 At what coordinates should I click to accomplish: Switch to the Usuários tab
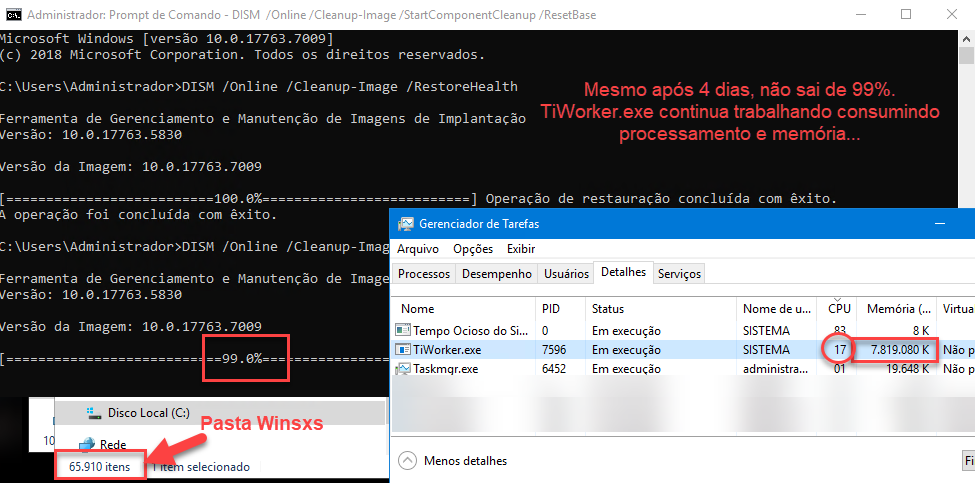[x=566, y=274]
